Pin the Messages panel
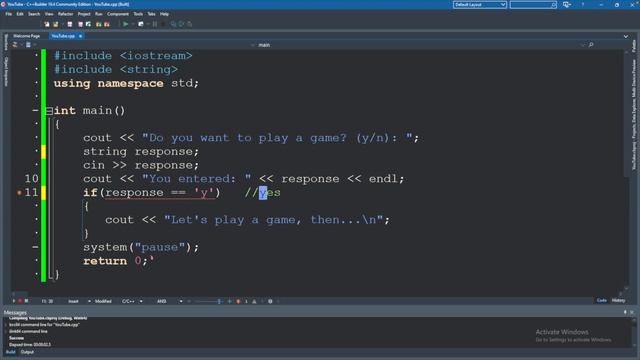Screen dimensions: 640x360 625,312
